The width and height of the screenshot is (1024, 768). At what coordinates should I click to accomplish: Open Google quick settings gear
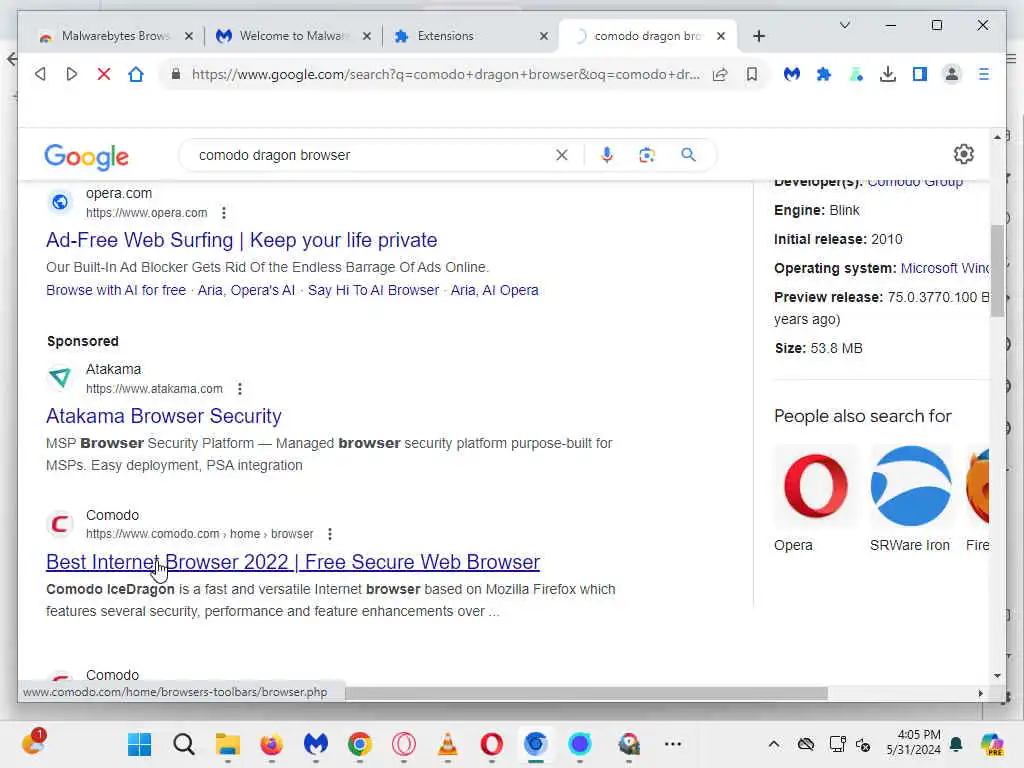coord(964,154)
